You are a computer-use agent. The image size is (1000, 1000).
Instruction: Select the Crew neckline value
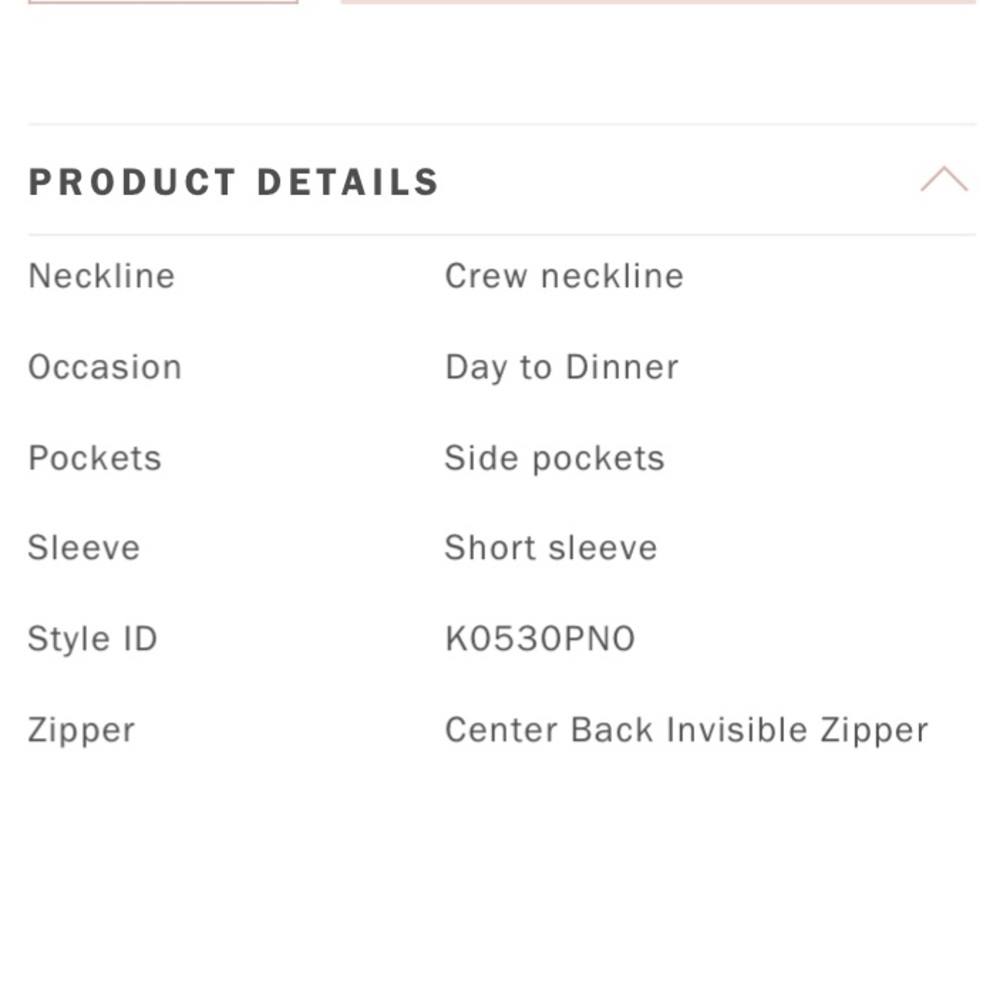[564, 276]
